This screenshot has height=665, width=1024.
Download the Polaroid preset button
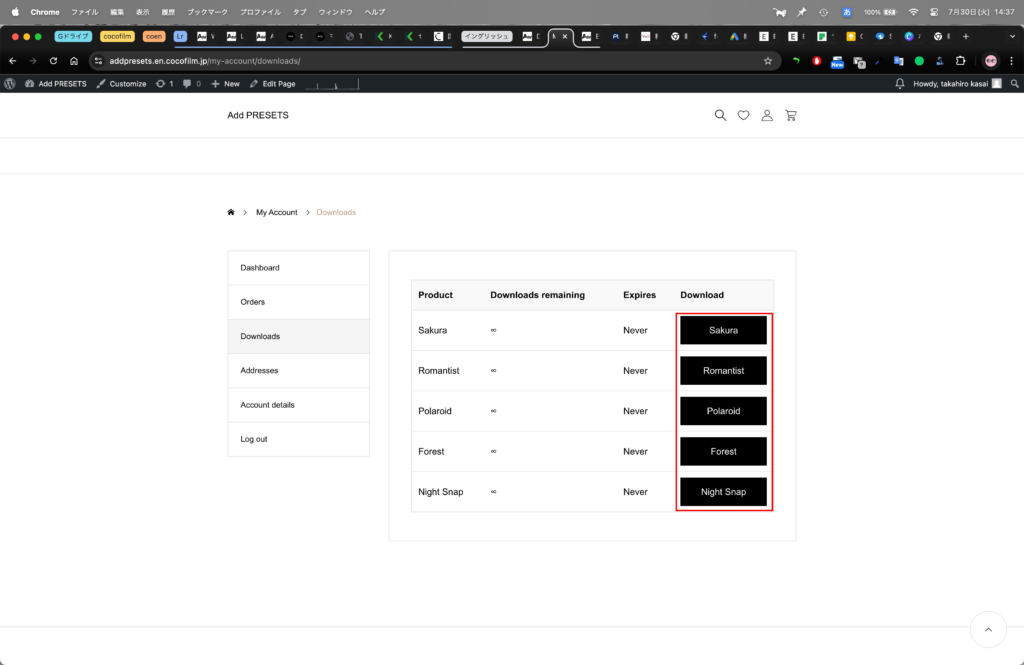click(x=723, y=411)
